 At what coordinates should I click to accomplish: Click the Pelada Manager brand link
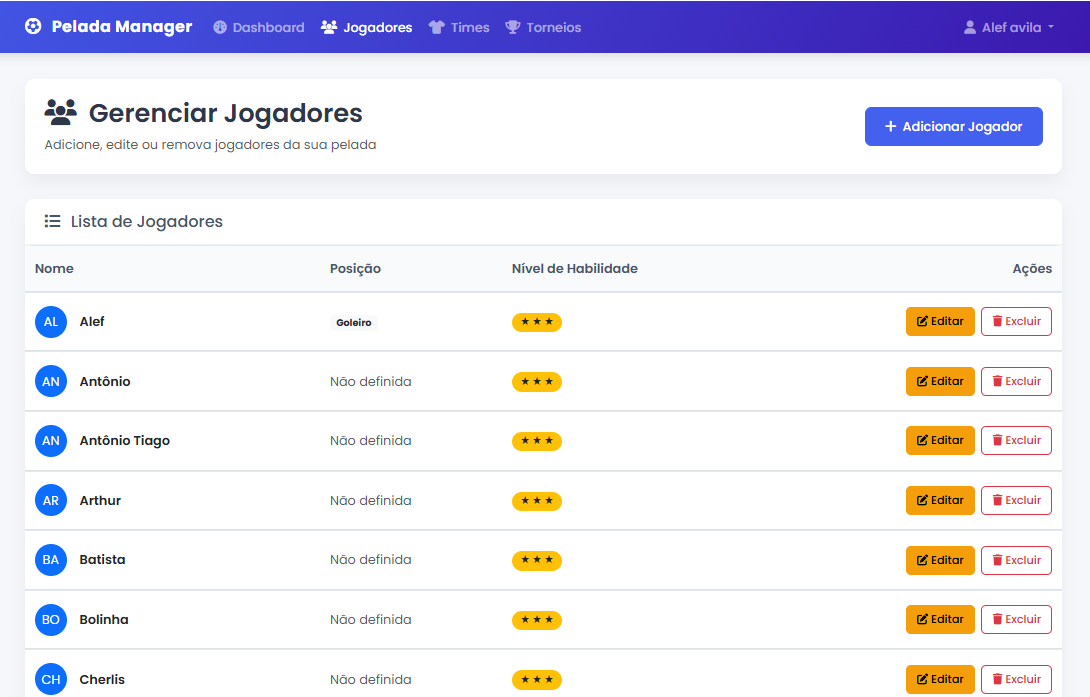click(x=121, y=27)
